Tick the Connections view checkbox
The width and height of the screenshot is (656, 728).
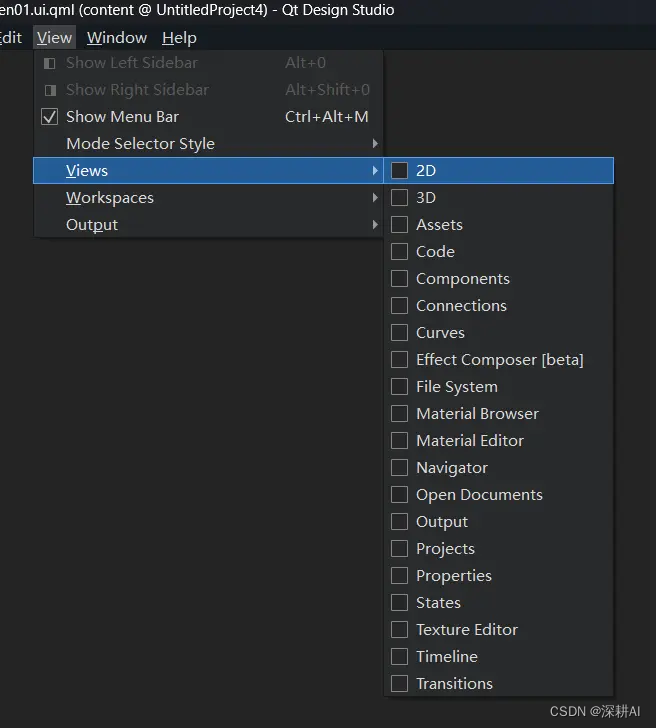(399, 306)
